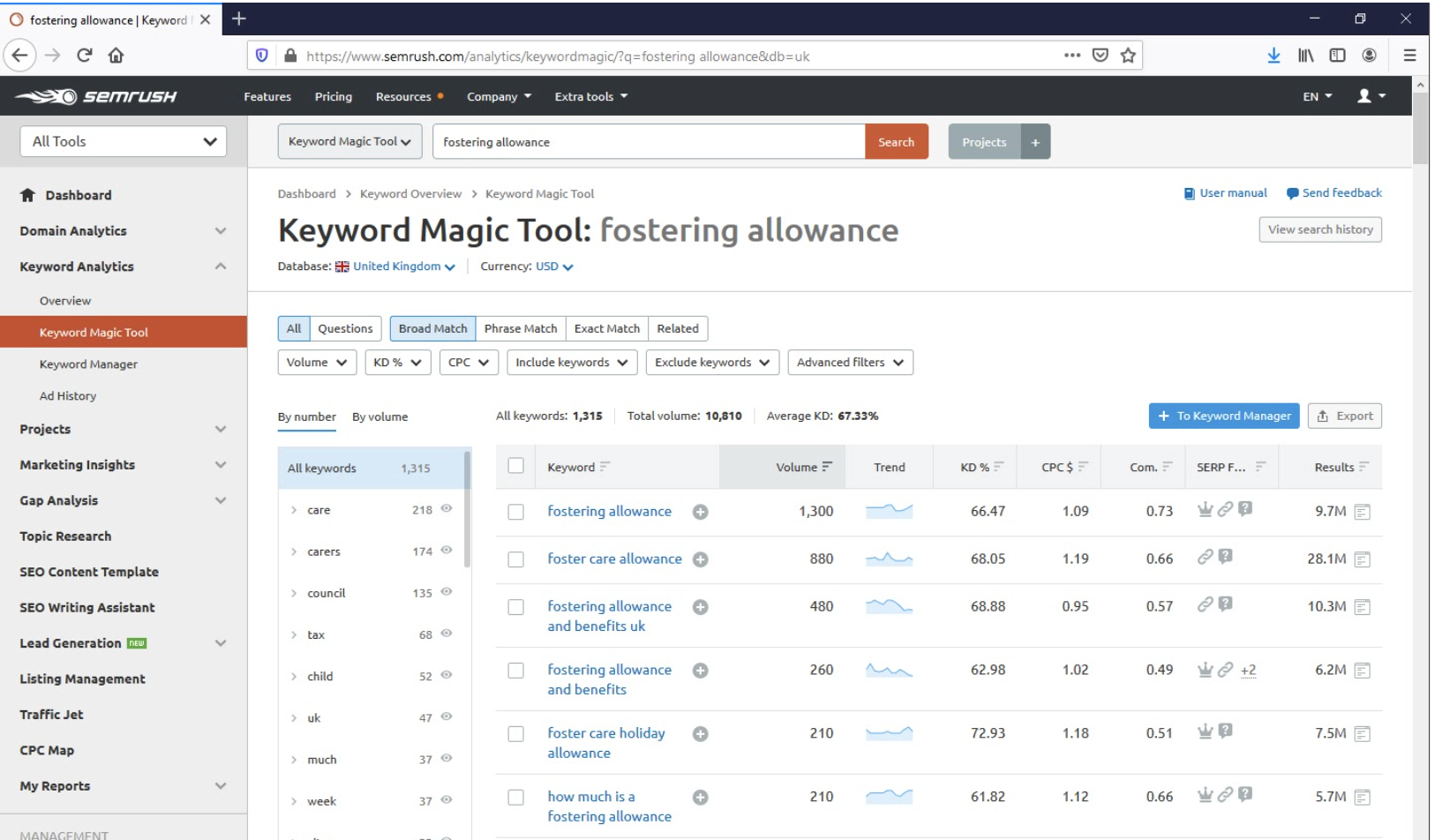Add foster care holiday allowance plus icon
The width and height of the screenshot is (1435, 840).
(700, 734)
